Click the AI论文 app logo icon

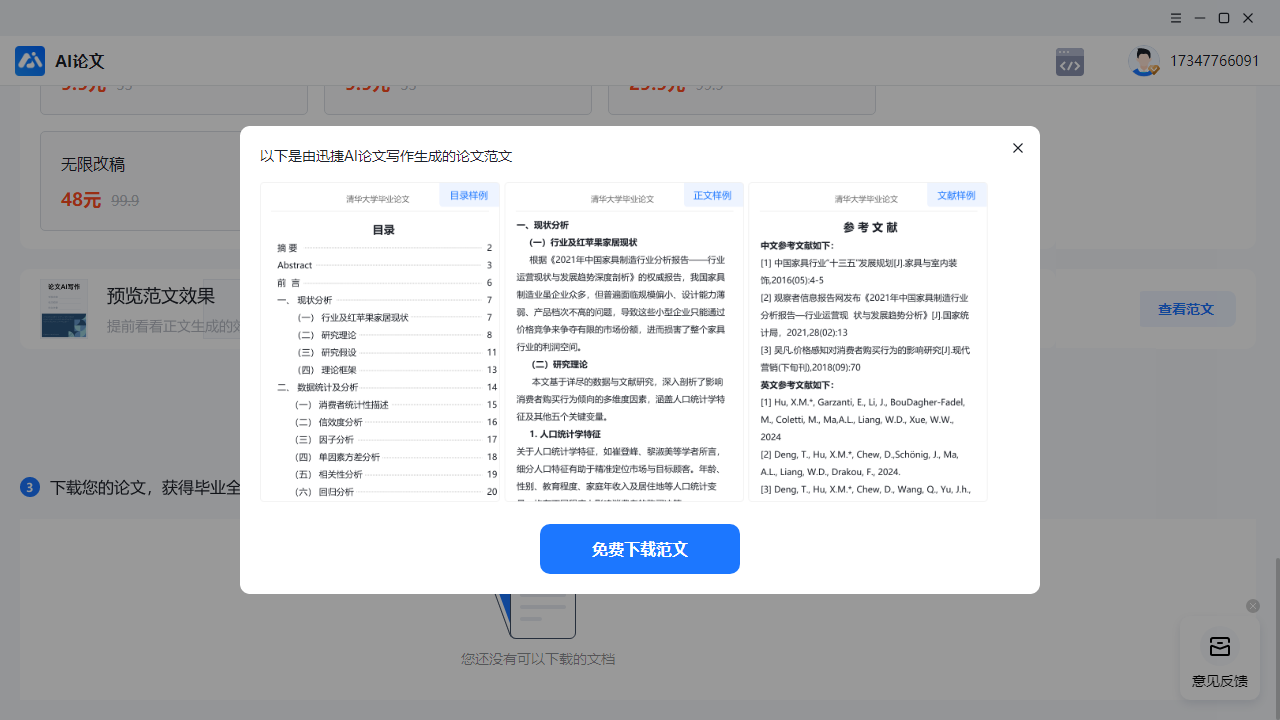30,61
